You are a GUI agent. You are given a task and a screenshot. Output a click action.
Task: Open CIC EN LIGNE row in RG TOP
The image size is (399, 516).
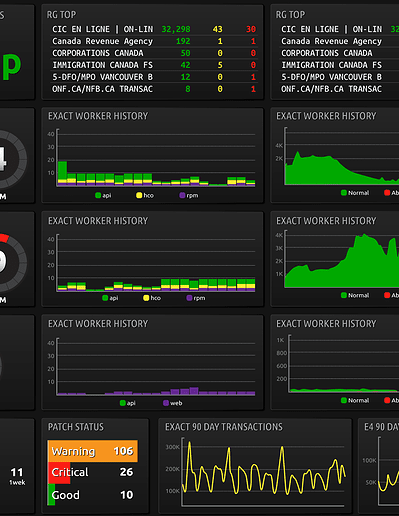[x=154, y=29]
